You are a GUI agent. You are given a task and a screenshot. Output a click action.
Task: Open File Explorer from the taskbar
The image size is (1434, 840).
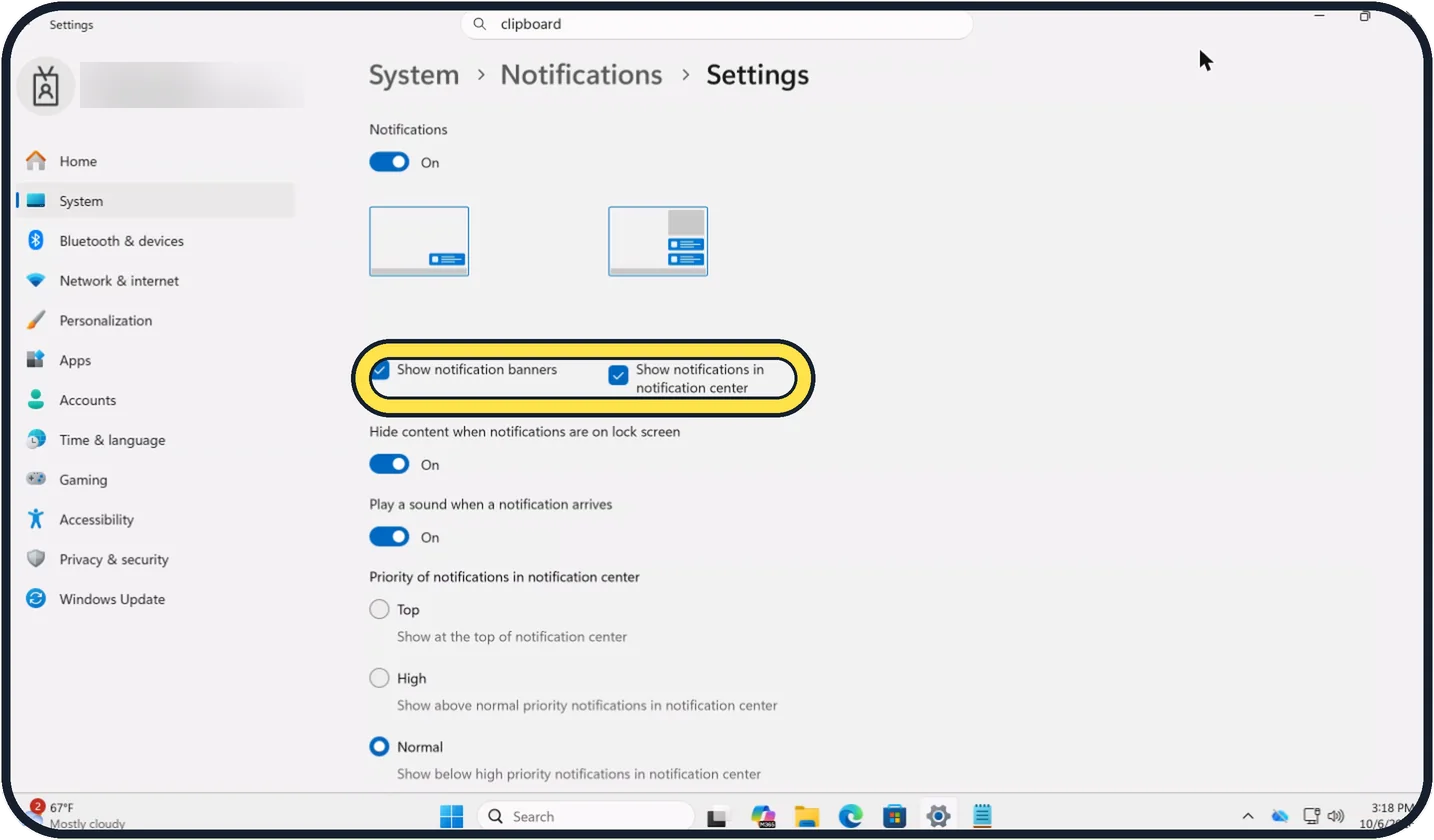(807, 816)
